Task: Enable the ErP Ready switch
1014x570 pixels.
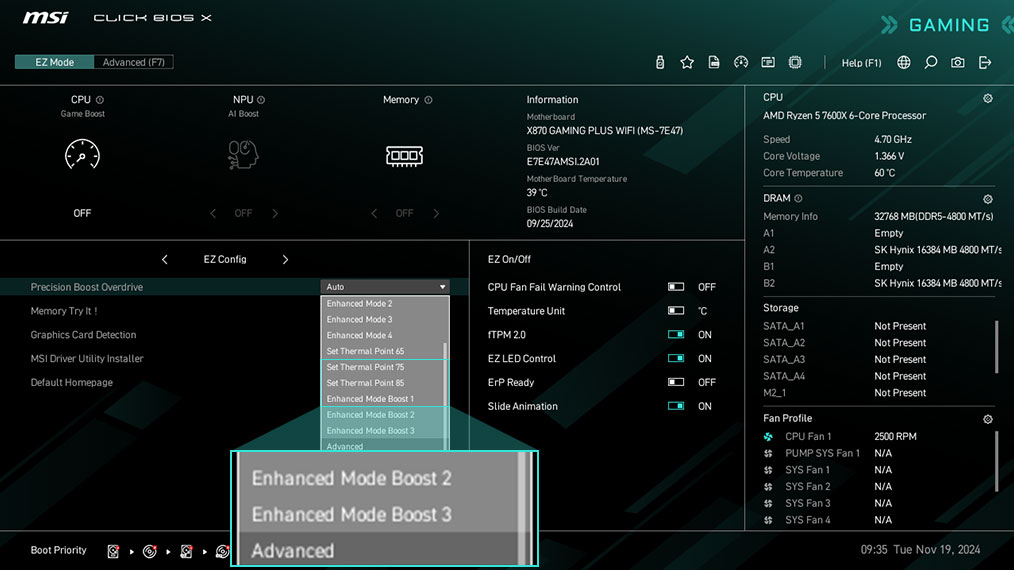Action: pos(676,382)
